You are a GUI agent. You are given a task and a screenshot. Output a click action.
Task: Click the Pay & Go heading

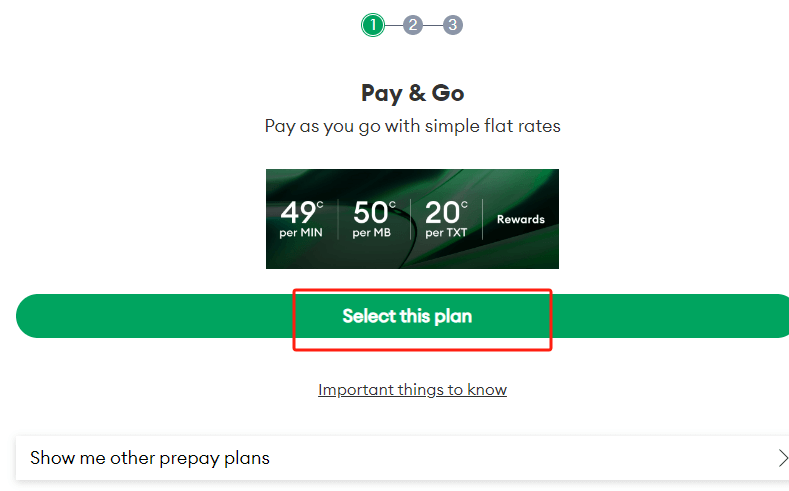(412, 93)
